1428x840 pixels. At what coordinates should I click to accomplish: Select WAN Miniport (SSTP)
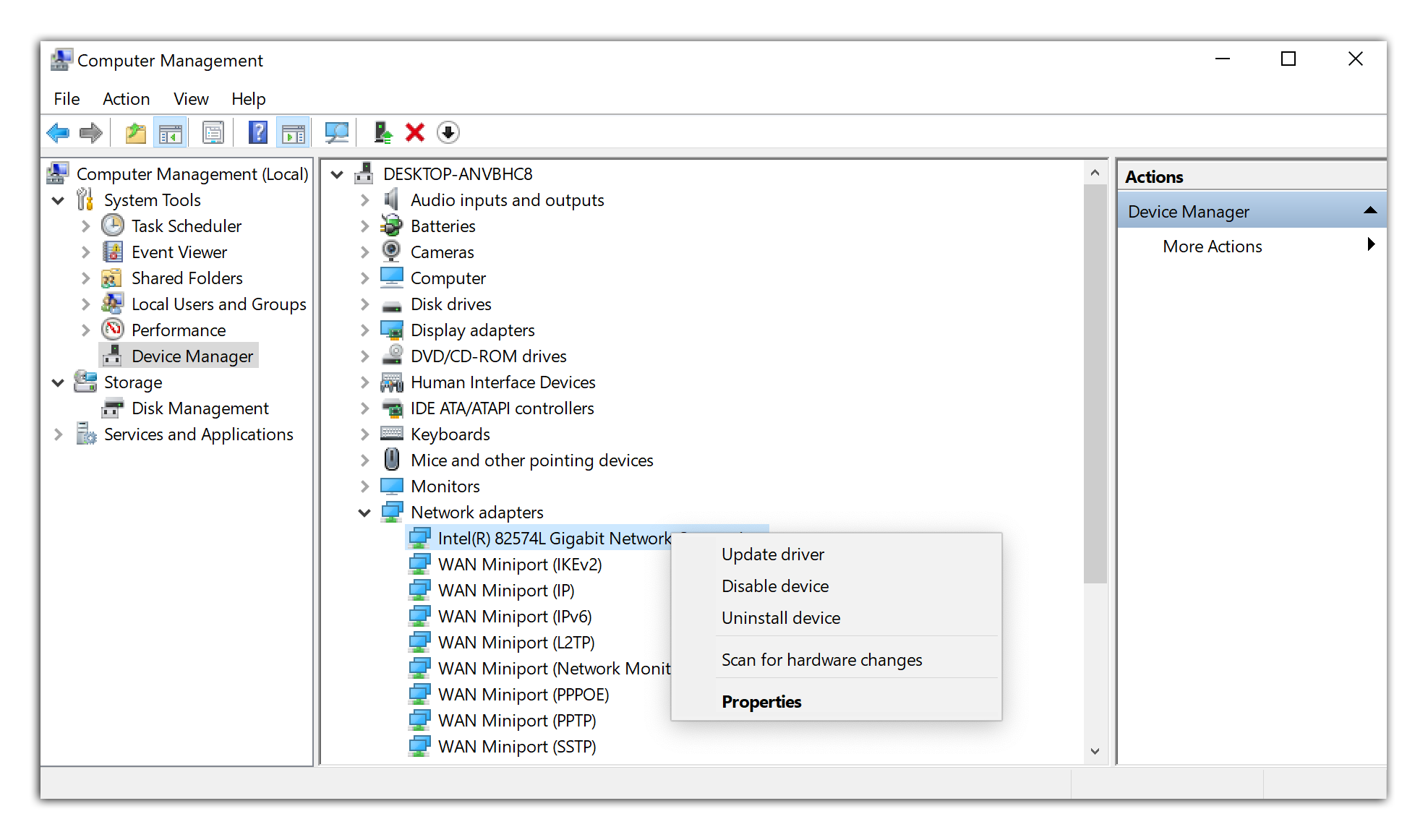click(517, 747)
